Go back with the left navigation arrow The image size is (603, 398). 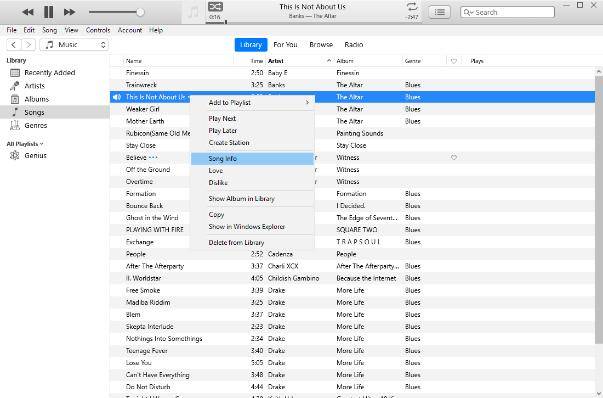pyautogui.click(x=14, y=45)
